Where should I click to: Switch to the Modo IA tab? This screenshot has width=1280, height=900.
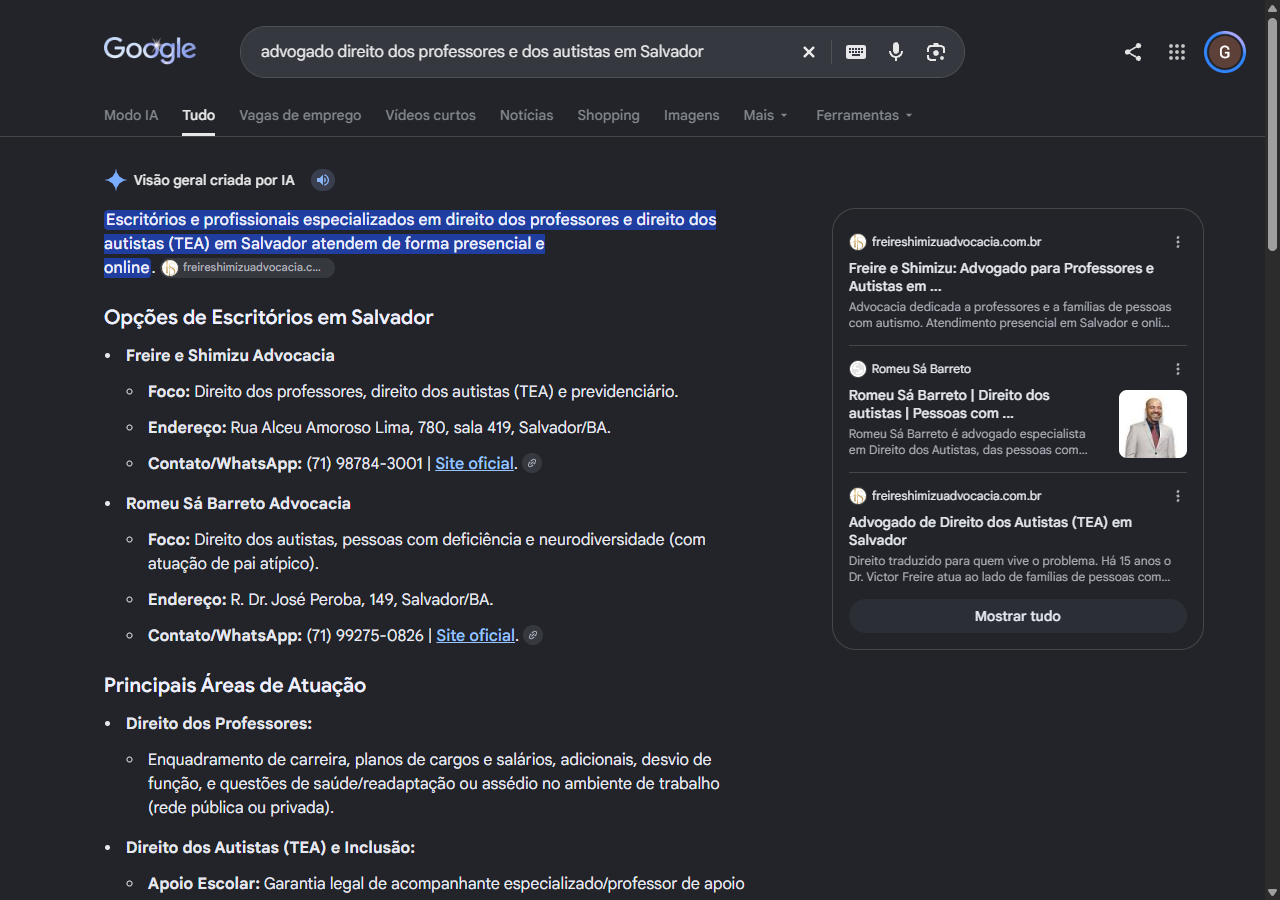[x=131, y=115]
